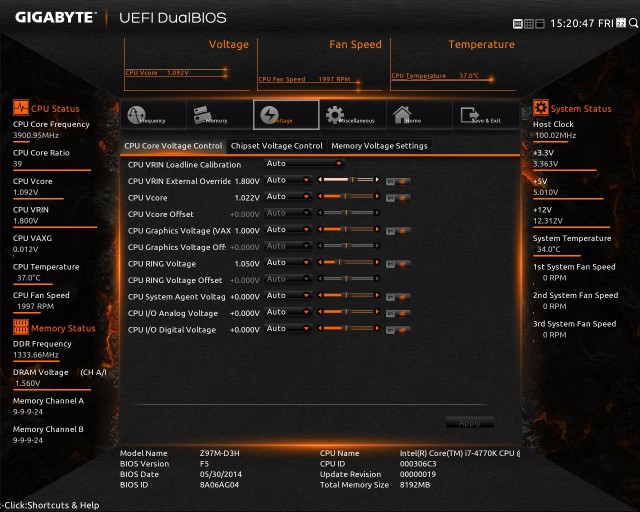
Task: Toggle on/off switch for CPU System Agent Voltage
Action: 398,297
